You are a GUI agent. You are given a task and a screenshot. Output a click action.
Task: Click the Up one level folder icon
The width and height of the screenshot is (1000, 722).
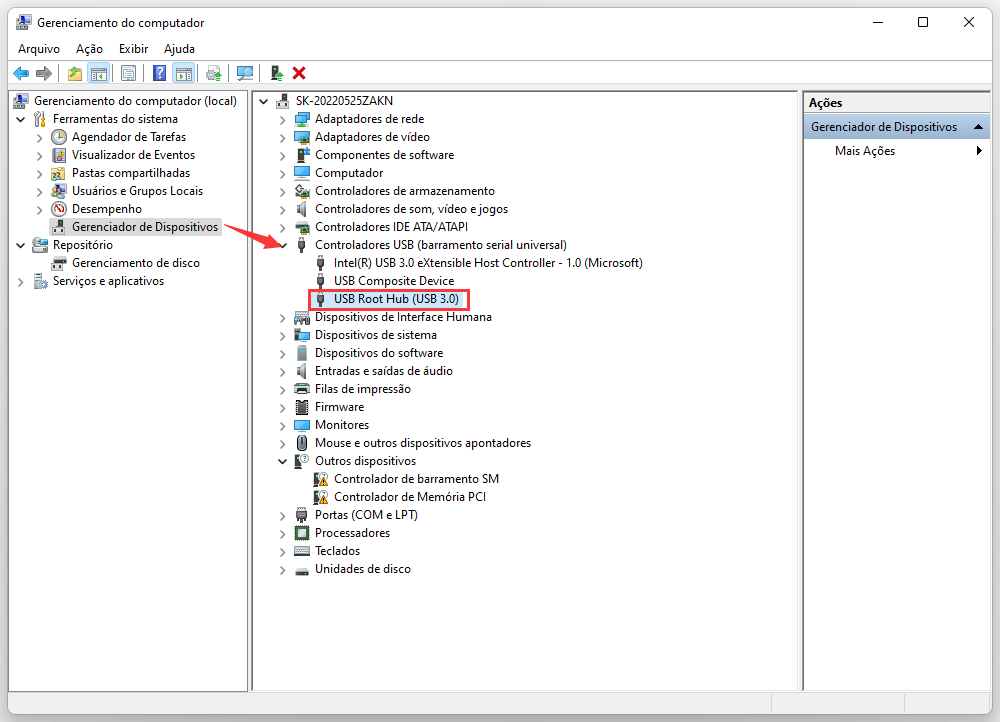pos(74,73)
